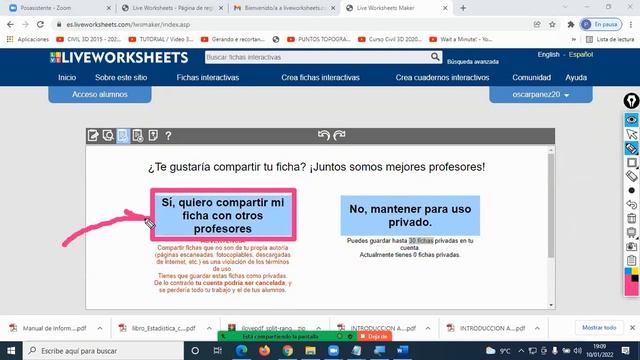Open the Comunidad menu
Image resolution: width=640 pixels, height=360 pixels.
pos(531,78)
